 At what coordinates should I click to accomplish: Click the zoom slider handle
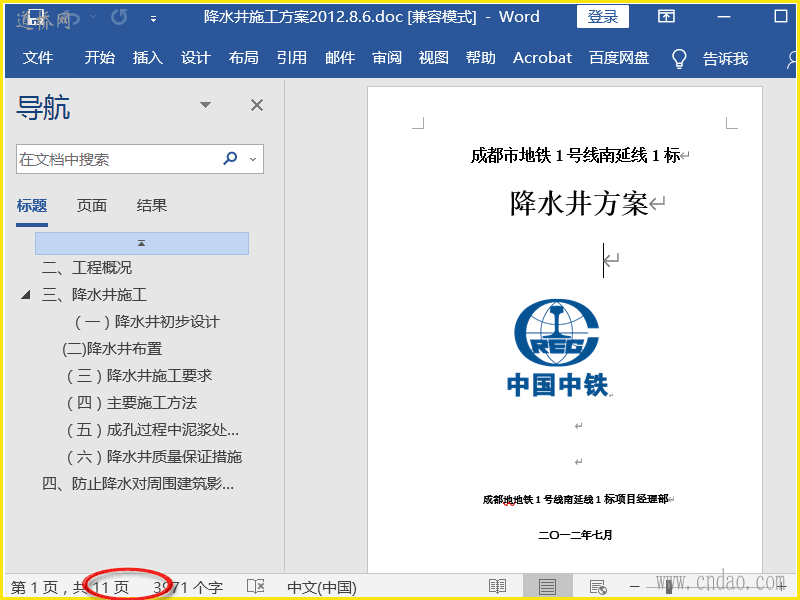tap(669, 587)
